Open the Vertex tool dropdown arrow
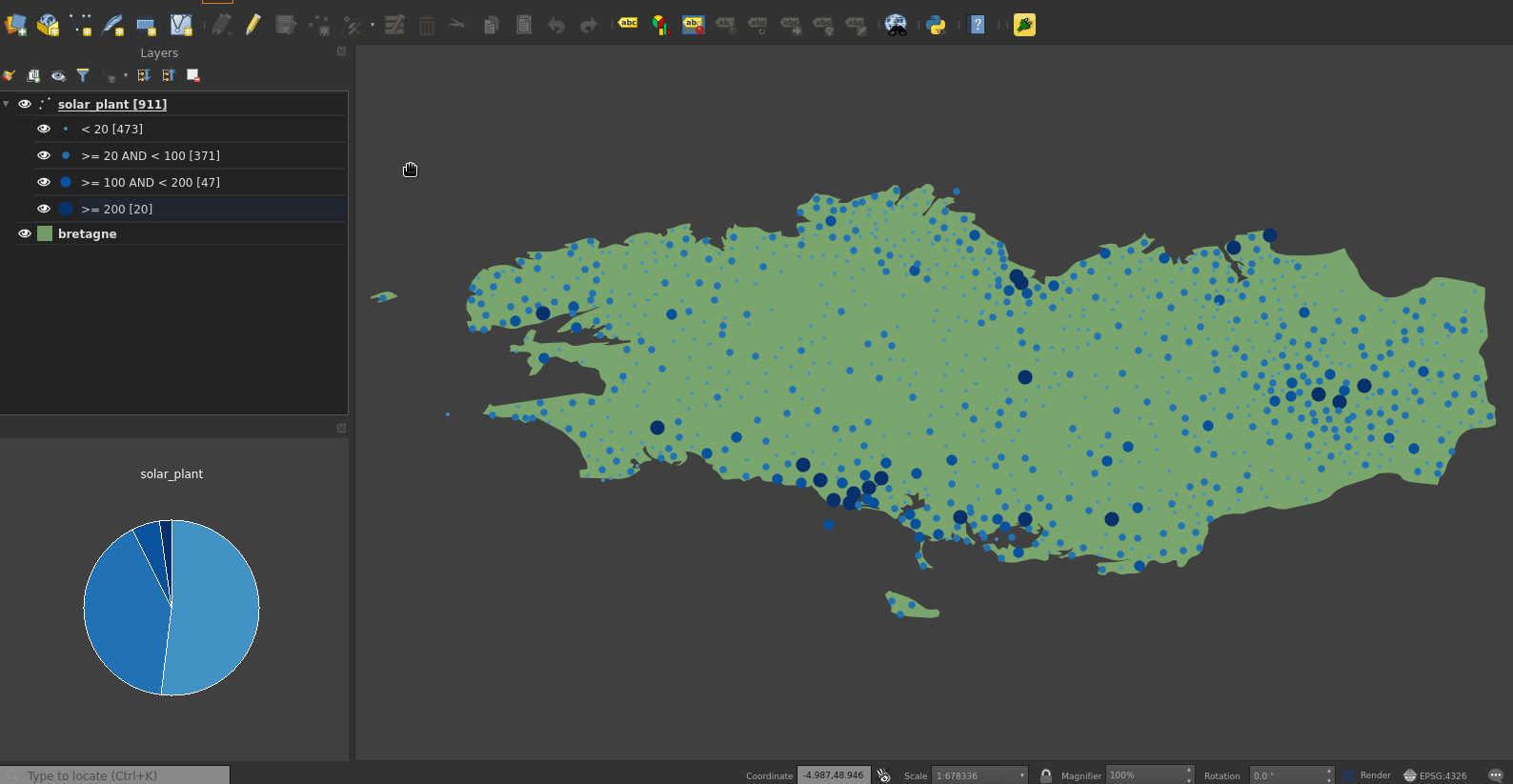This screenshot has width=1513, height=784. [x=372, y=25]
